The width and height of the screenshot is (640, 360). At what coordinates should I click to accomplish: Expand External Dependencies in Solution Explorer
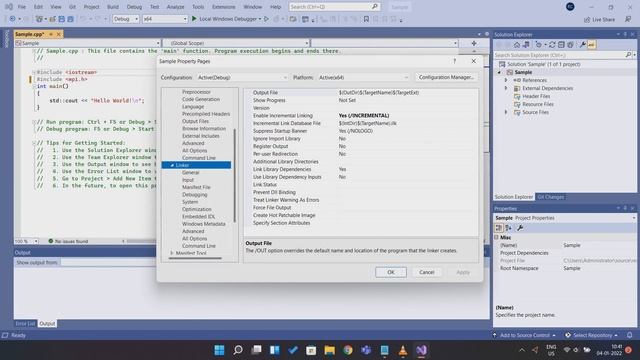coord(506,88)
